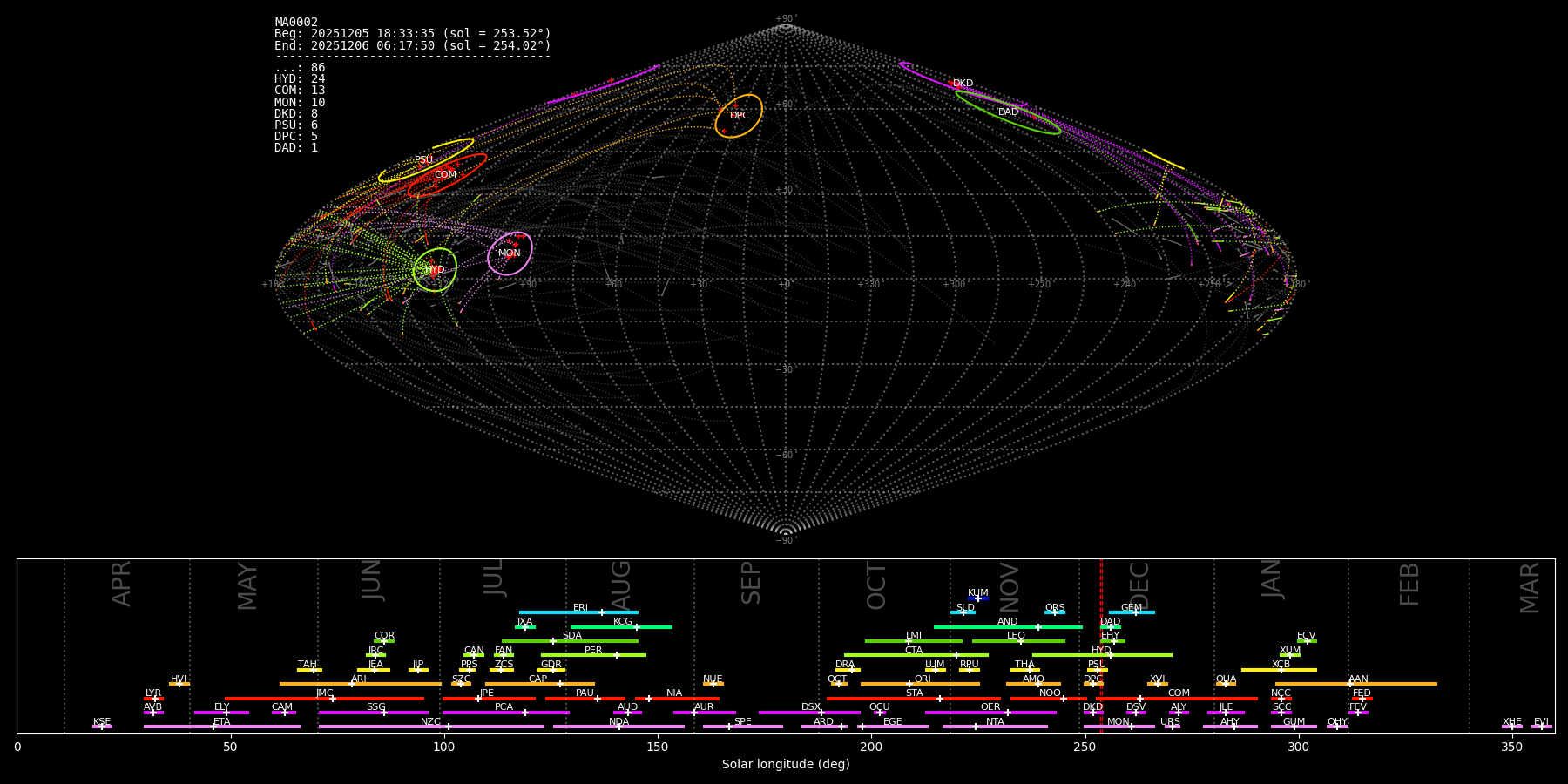
Task: Click the LEO shower label in timeline
Action: [1017, 636]
